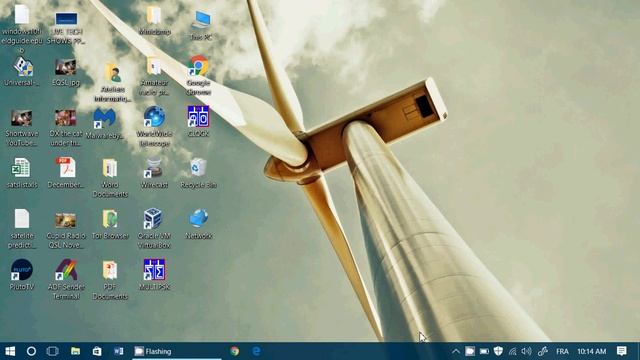This screenshot has width=640, height=360.
Task: Select the satstistats Excel file
Action: coord(22,173)
